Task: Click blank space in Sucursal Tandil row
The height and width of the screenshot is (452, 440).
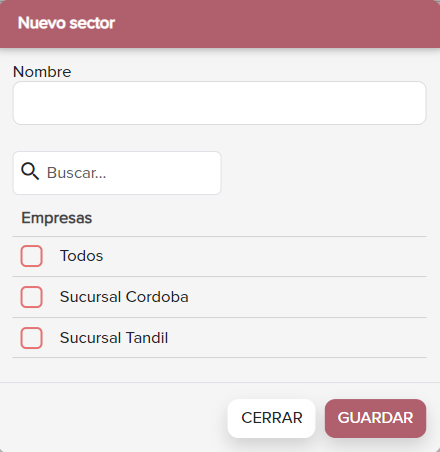Action: 300,338
